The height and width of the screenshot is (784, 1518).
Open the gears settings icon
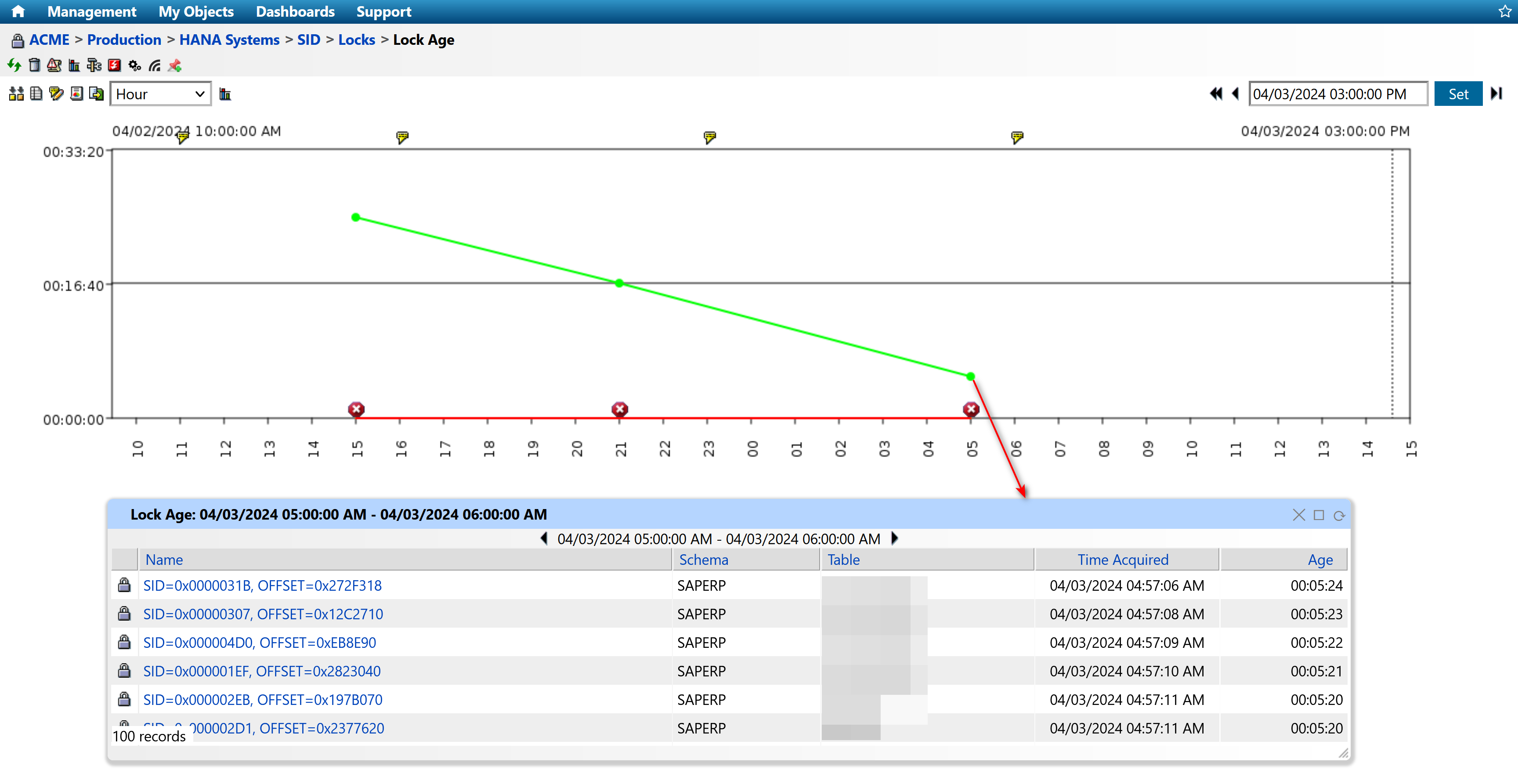[x=134, y=65]
